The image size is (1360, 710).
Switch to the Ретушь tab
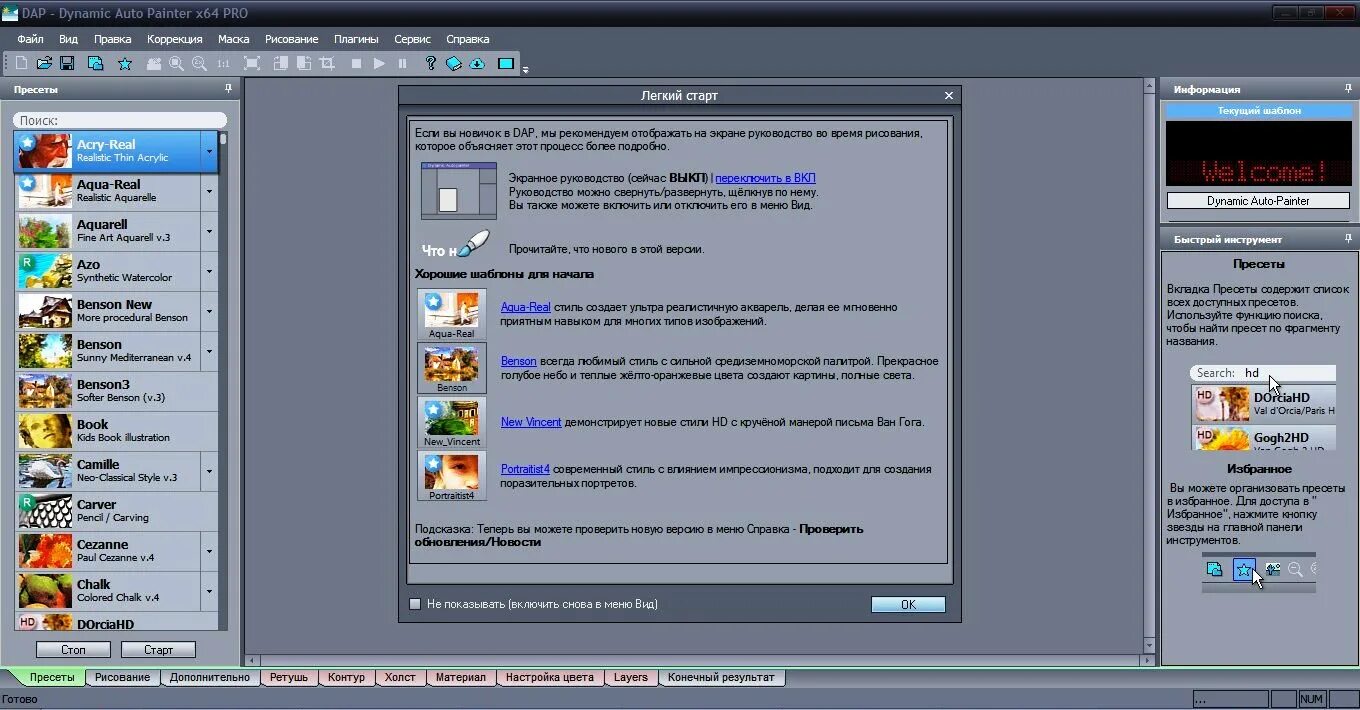(x=289, y=677)
